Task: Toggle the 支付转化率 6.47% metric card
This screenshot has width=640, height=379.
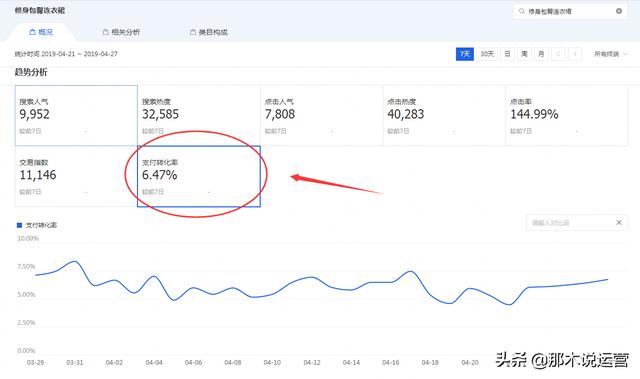Action: pyautogui.click(x=199, y=176)
